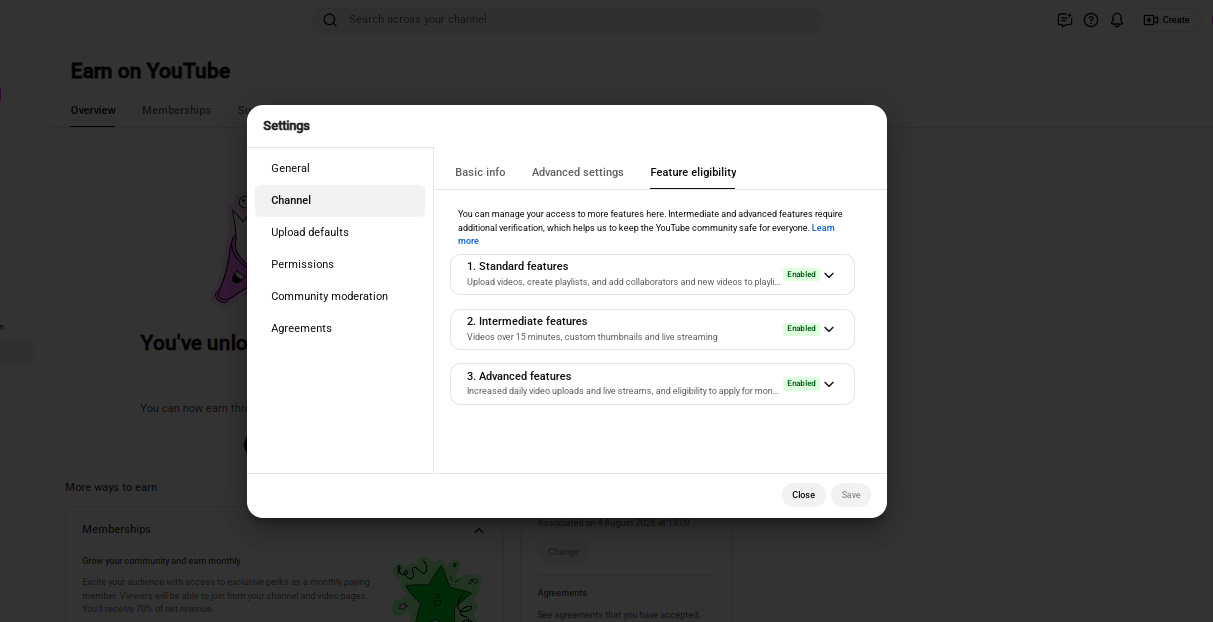The width and height of the screenshot is (1213, 622).
Task: Click the search magnifier icon in top bar
Action: [330, 19]
